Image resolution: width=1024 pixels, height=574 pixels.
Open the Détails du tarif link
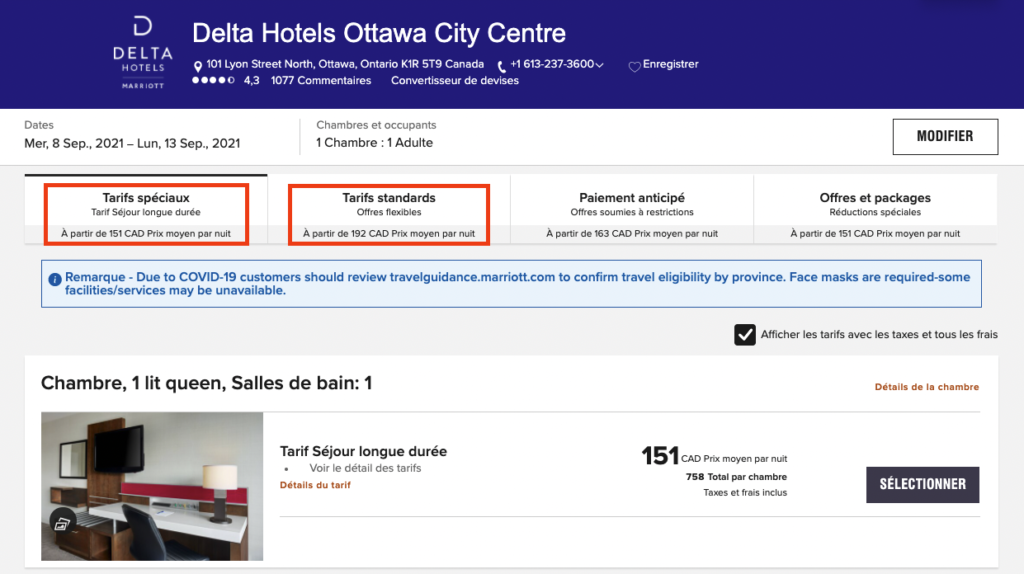[x=315, y=485]
